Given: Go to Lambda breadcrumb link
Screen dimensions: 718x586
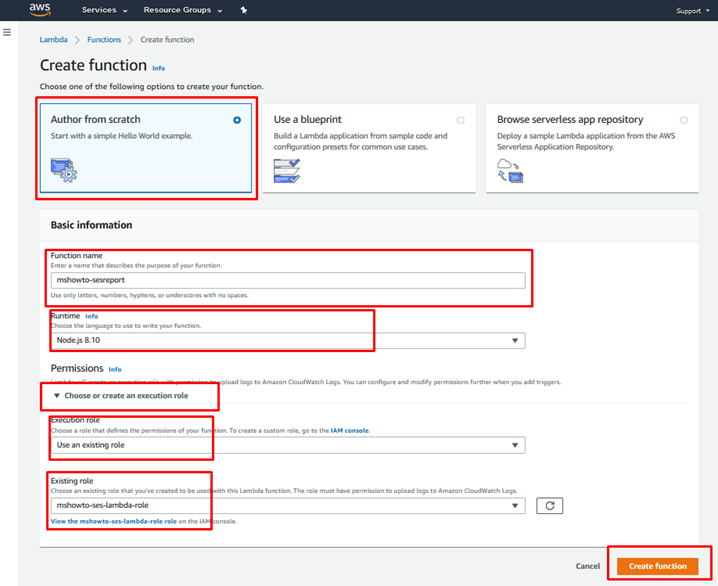Looking at the screenshot, I should point(54,39).
